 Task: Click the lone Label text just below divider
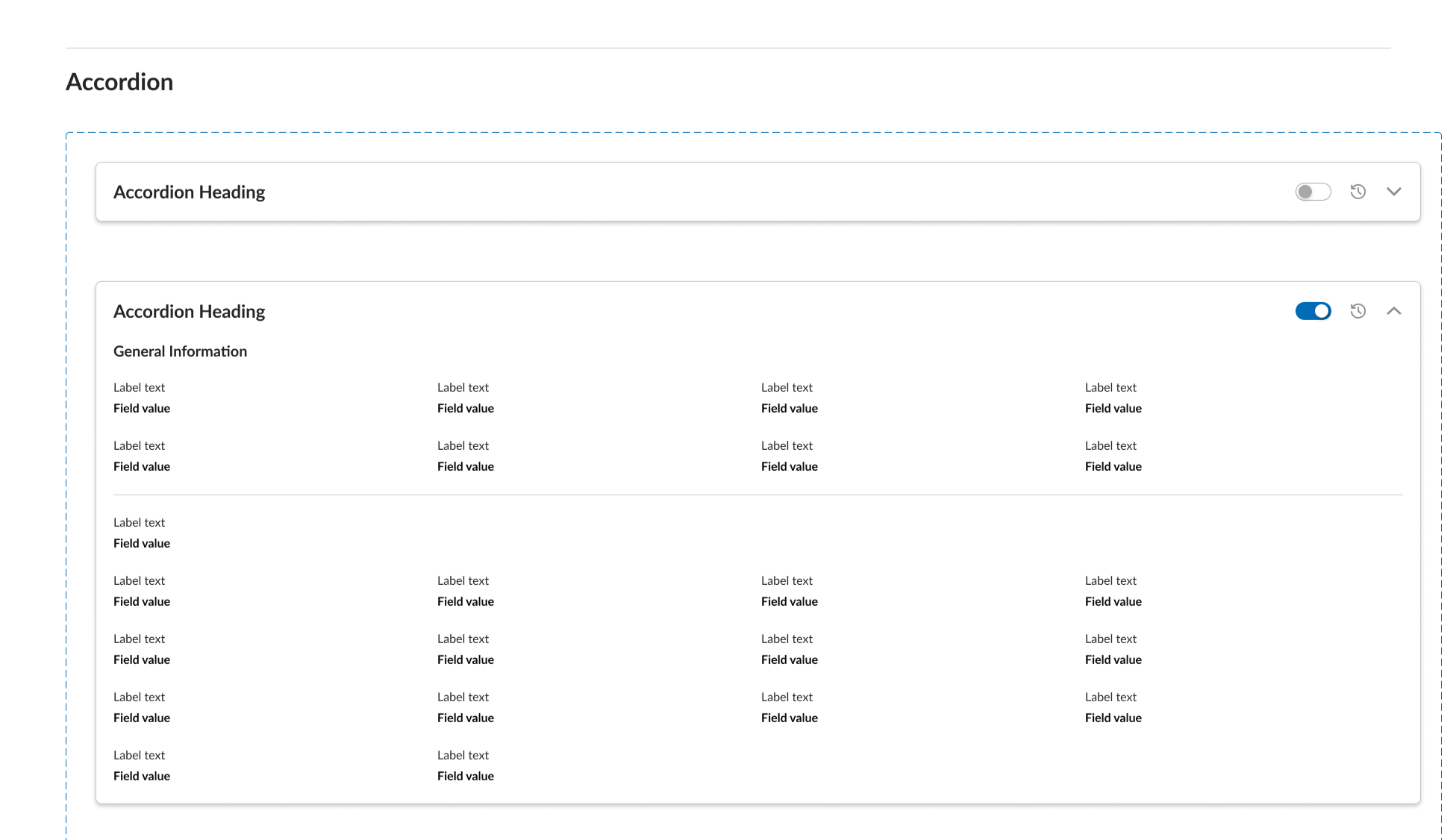[139, 523]
